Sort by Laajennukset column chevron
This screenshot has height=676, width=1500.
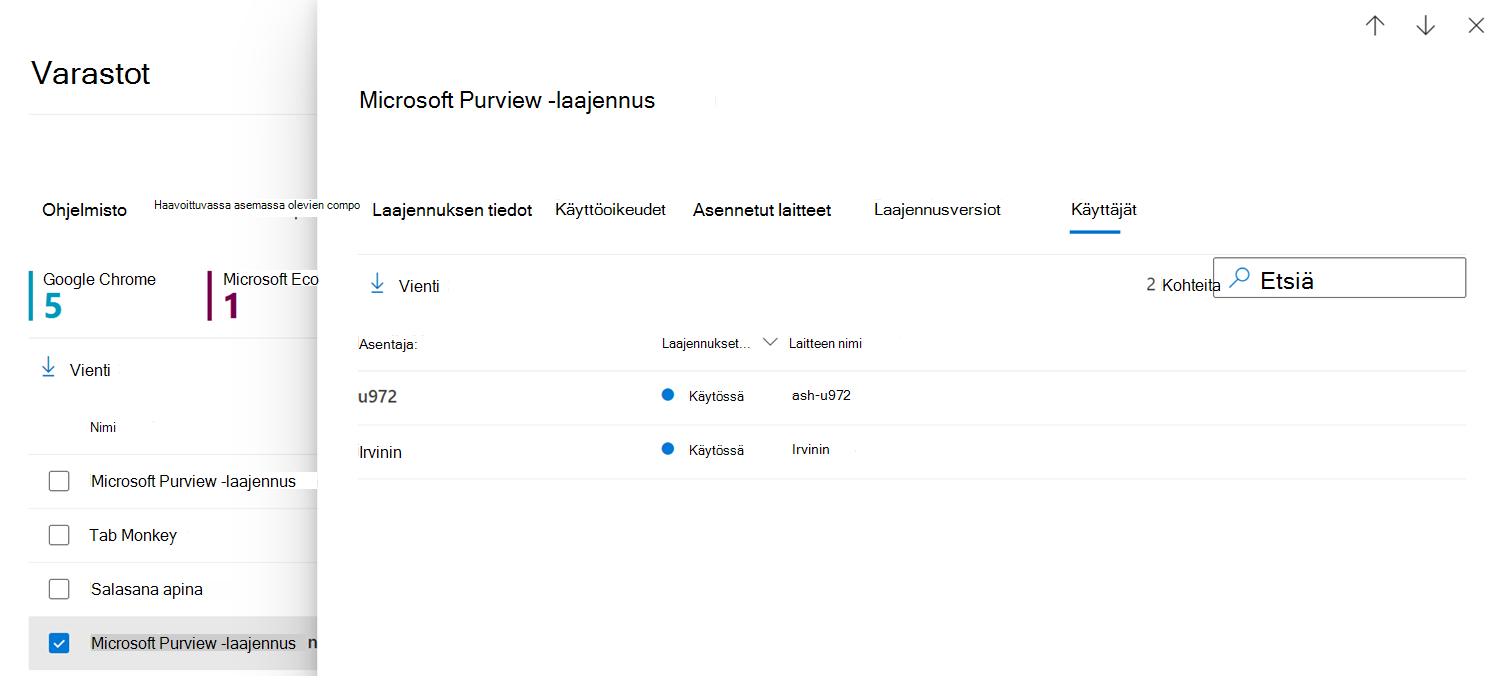(770, 342)
